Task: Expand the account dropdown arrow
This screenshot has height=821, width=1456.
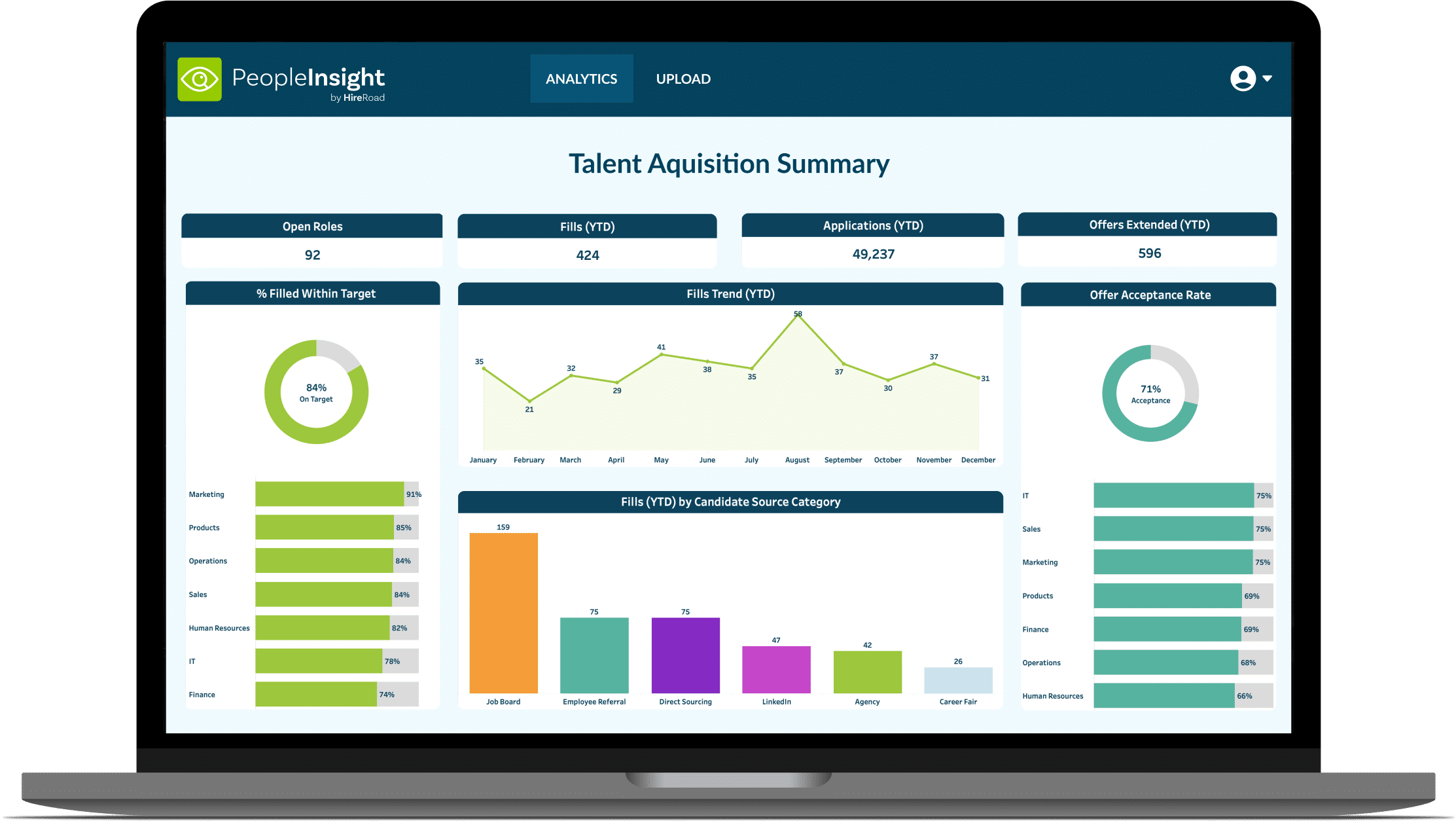Action: point(1268,79)
